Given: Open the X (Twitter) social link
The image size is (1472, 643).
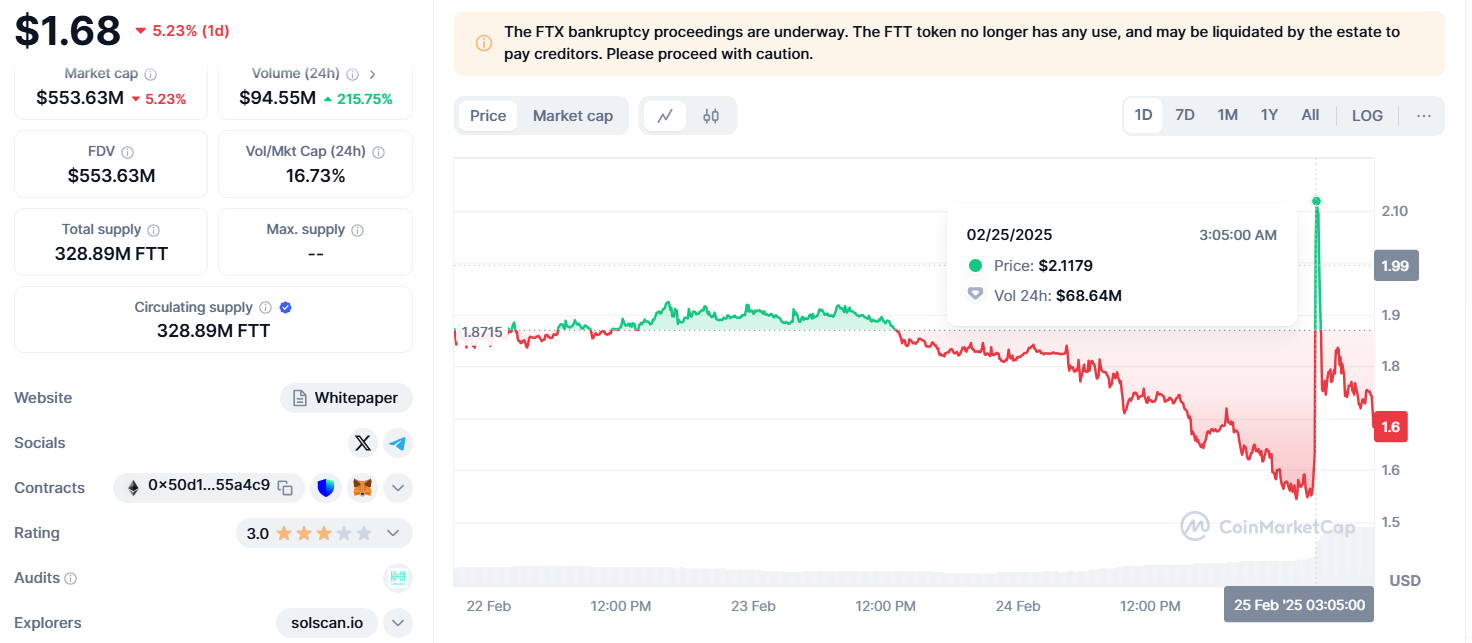Looking at the screenshot, I should 363,443.
